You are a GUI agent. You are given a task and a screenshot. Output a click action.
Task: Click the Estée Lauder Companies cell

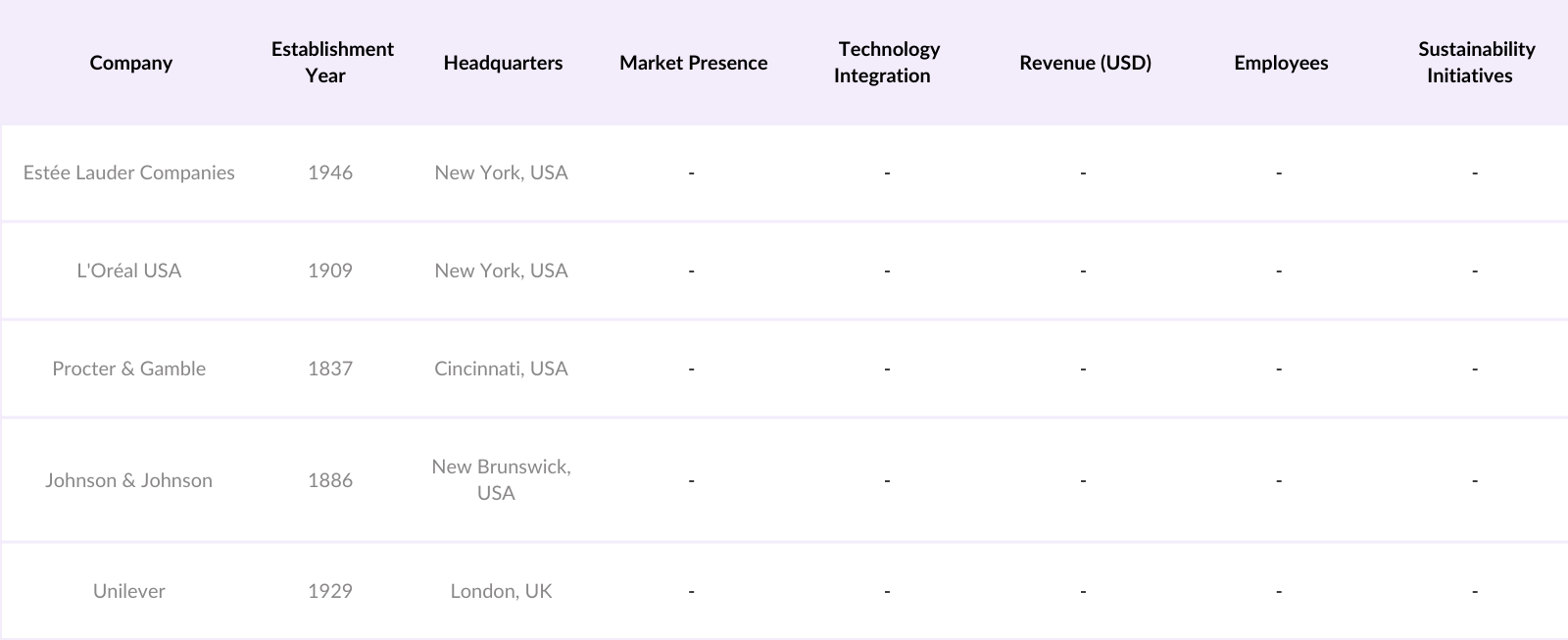129,172
